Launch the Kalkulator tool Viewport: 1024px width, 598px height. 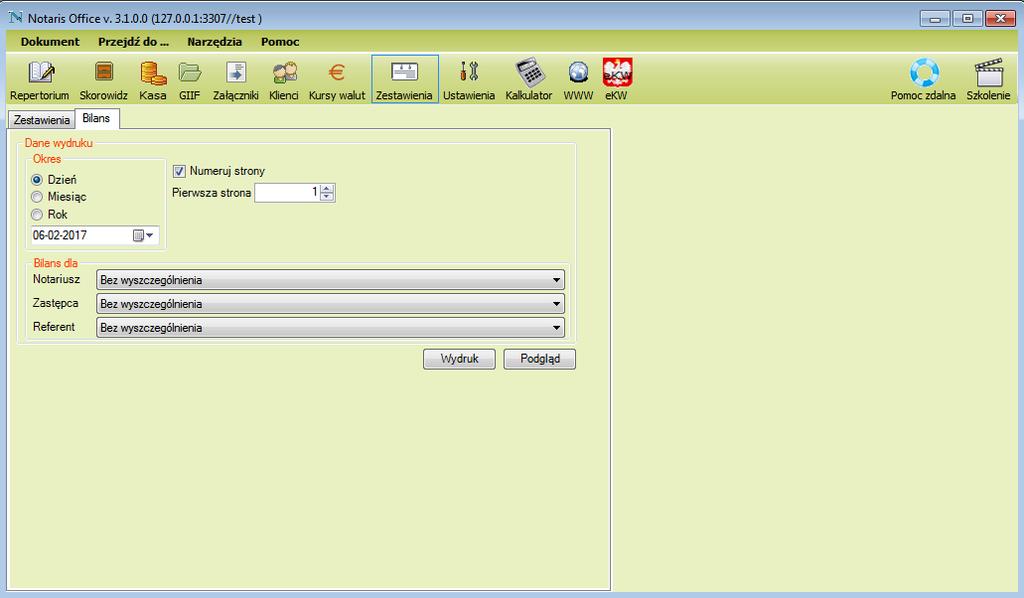point(529,80)
